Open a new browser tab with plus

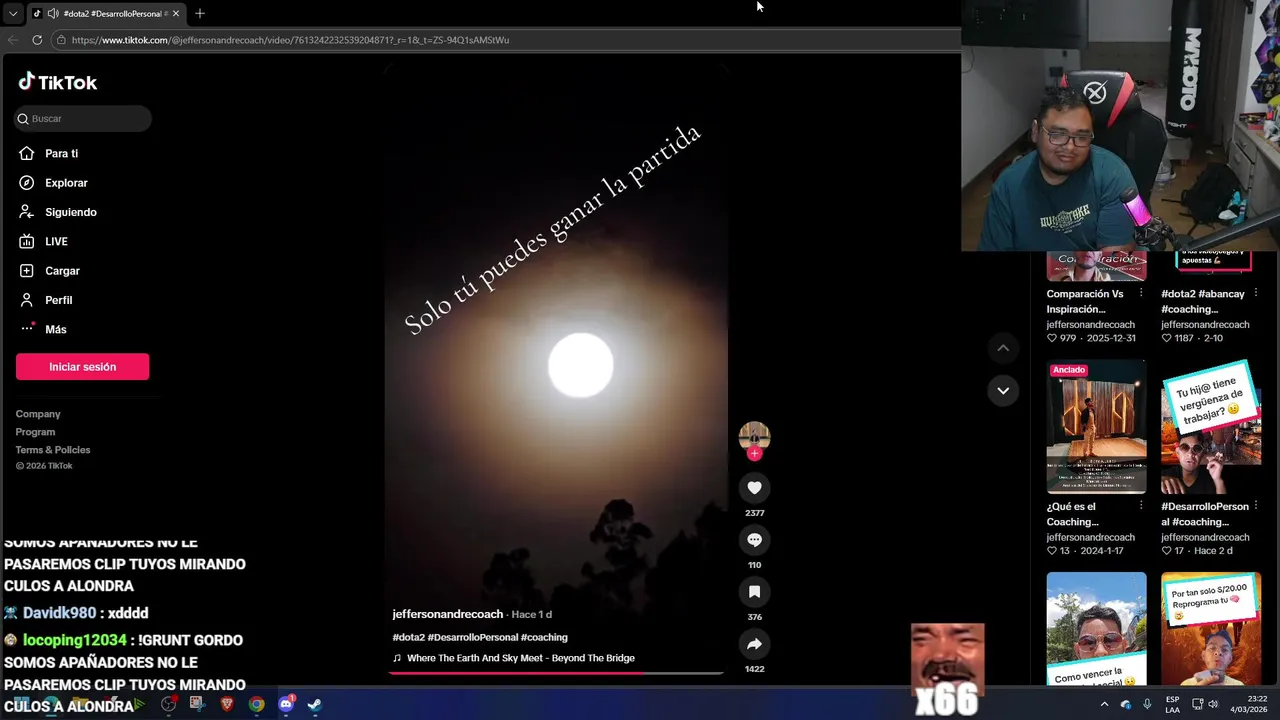click(x=200, y=13)
